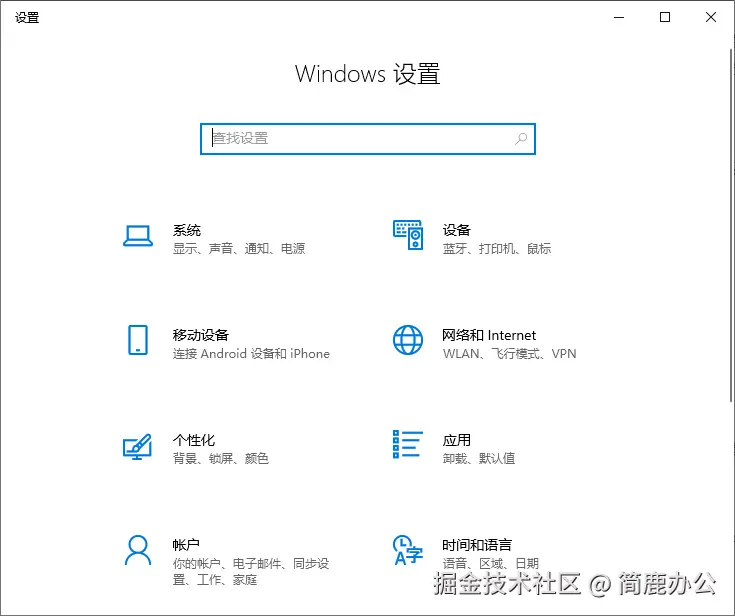The width and height of the screenshot is (735, 616).
Task: Click the vertical scrollbar thumb
Action: pyautogui.click(x=731, y=225)
